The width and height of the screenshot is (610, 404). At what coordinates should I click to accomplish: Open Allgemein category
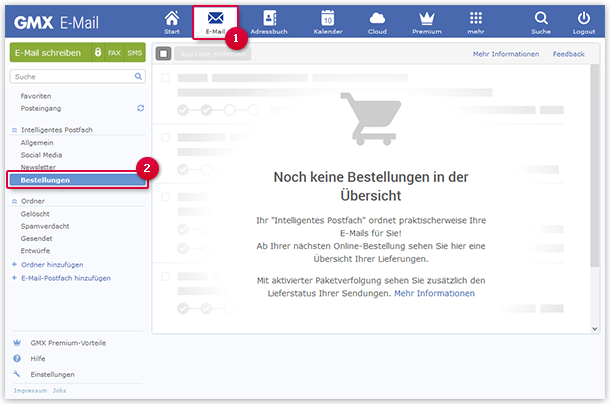[37, 142]
